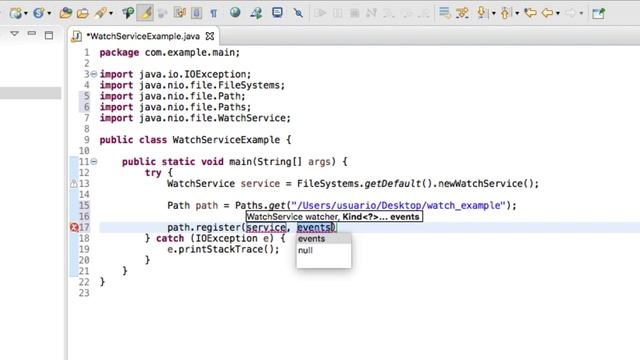The height and width of the screenshot is (360, 640).
Task: Click the Open Perspective icon
Action: 598,13
